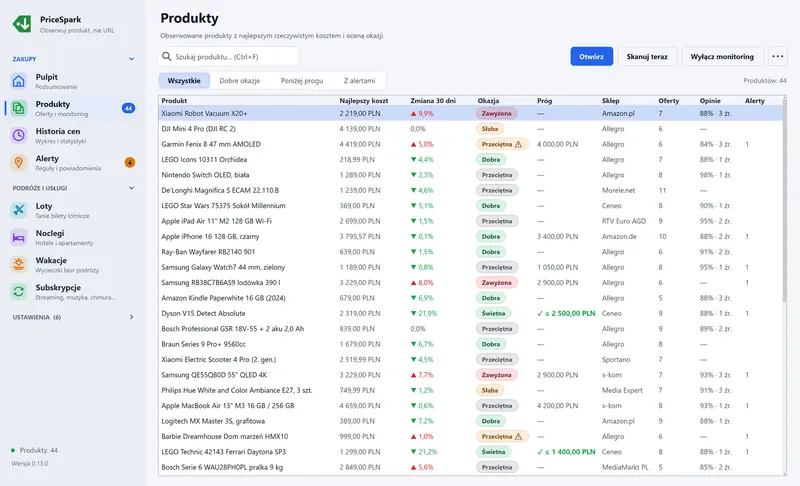Click the search magnifier icon
The image size is (800, 486).
pyautogui.click(x=166, y=56)
